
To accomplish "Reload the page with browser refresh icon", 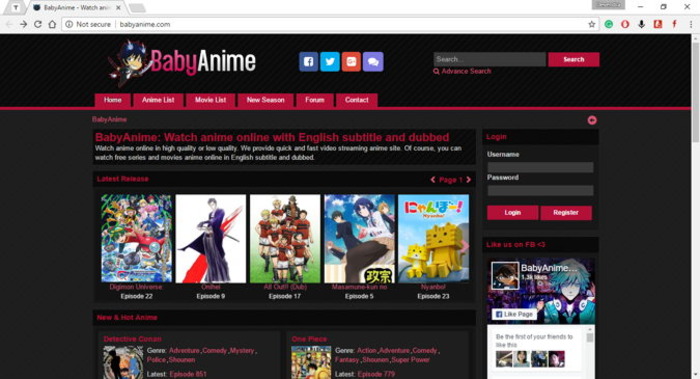I will [38, 24].
